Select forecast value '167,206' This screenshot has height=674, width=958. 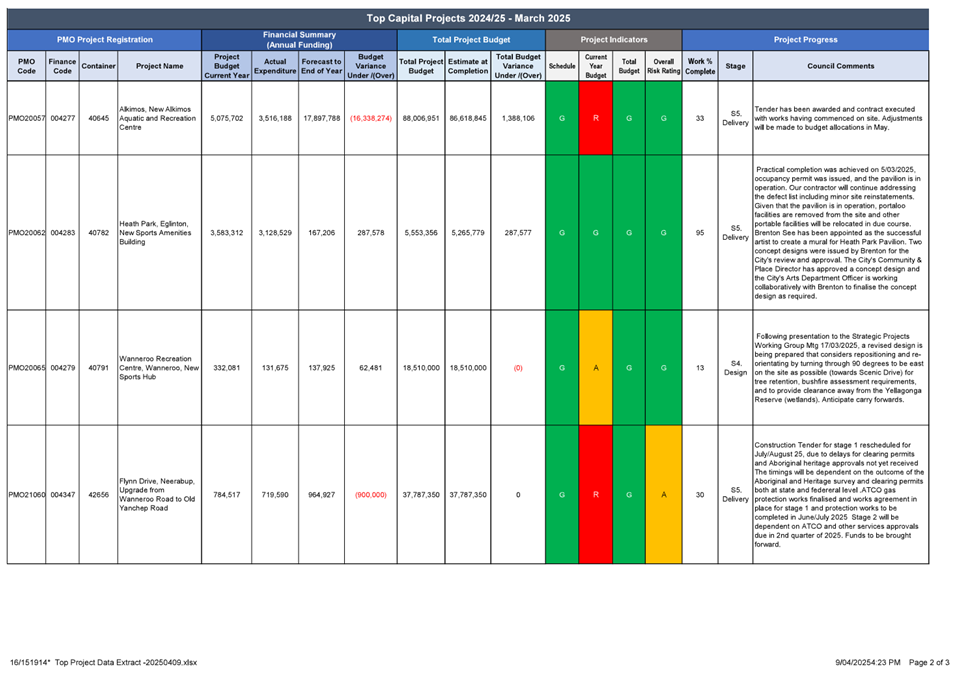322,233
